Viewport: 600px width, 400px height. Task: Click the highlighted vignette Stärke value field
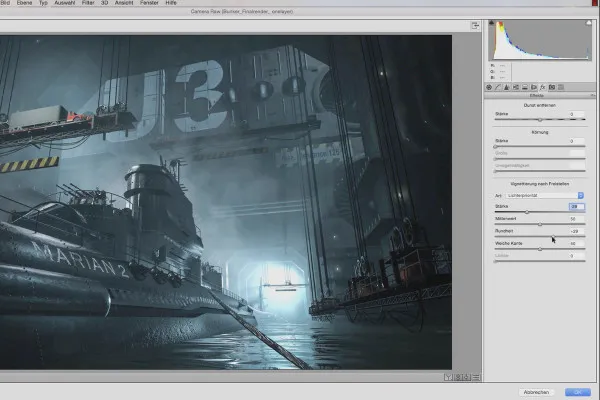click(x=577, y=207)
